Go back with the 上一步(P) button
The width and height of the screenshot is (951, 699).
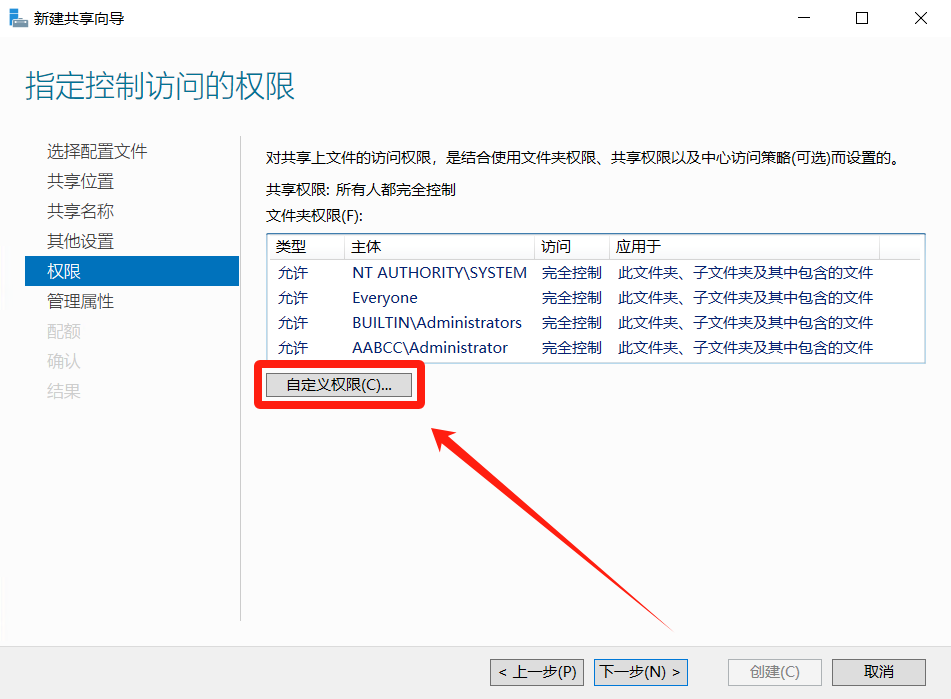(538, 672)
